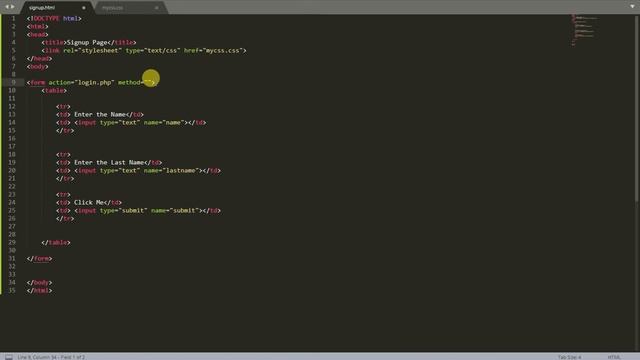This screenshot has height=360, width=640.
Task: Click the opening body tag
Action: 38,67
